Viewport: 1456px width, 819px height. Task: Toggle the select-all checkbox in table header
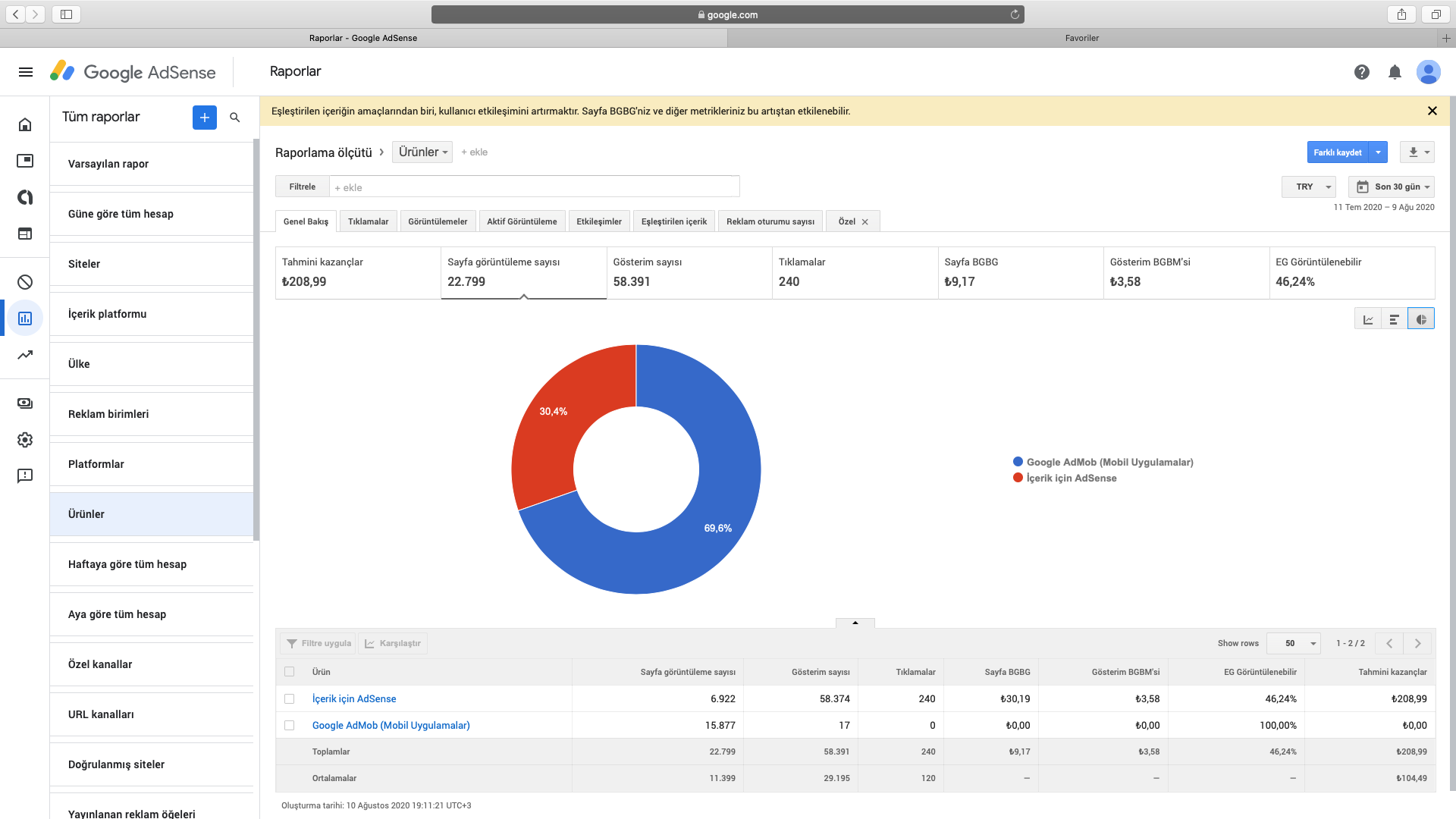(x=289, y=671)
